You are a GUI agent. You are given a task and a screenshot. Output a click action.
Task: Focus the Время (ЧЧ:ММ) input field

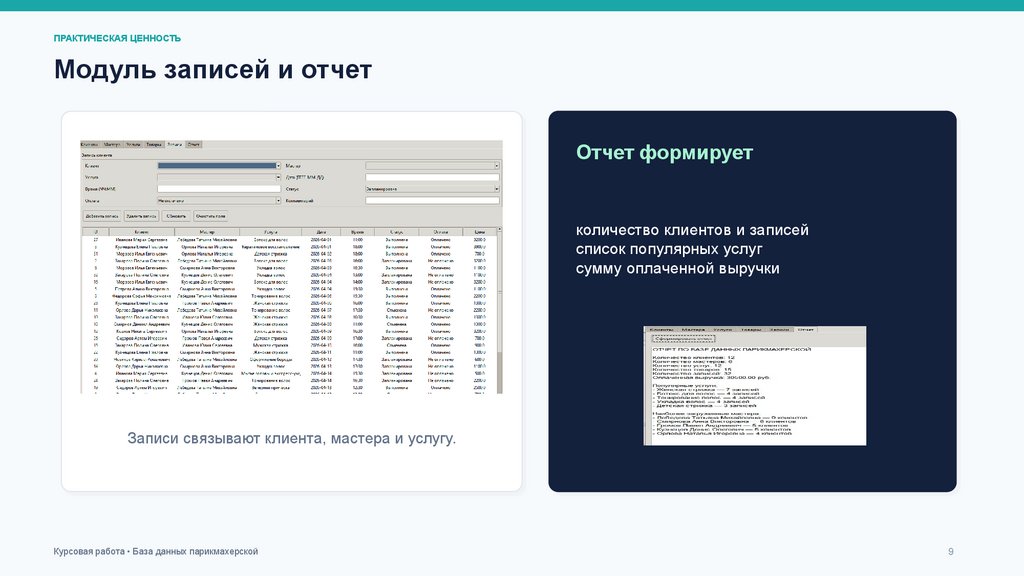click(219, 189)
